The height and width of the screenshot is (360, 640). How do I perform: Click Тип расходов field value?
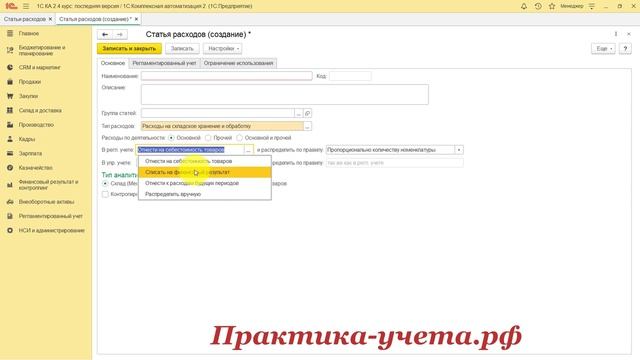[x=222, y=126]
